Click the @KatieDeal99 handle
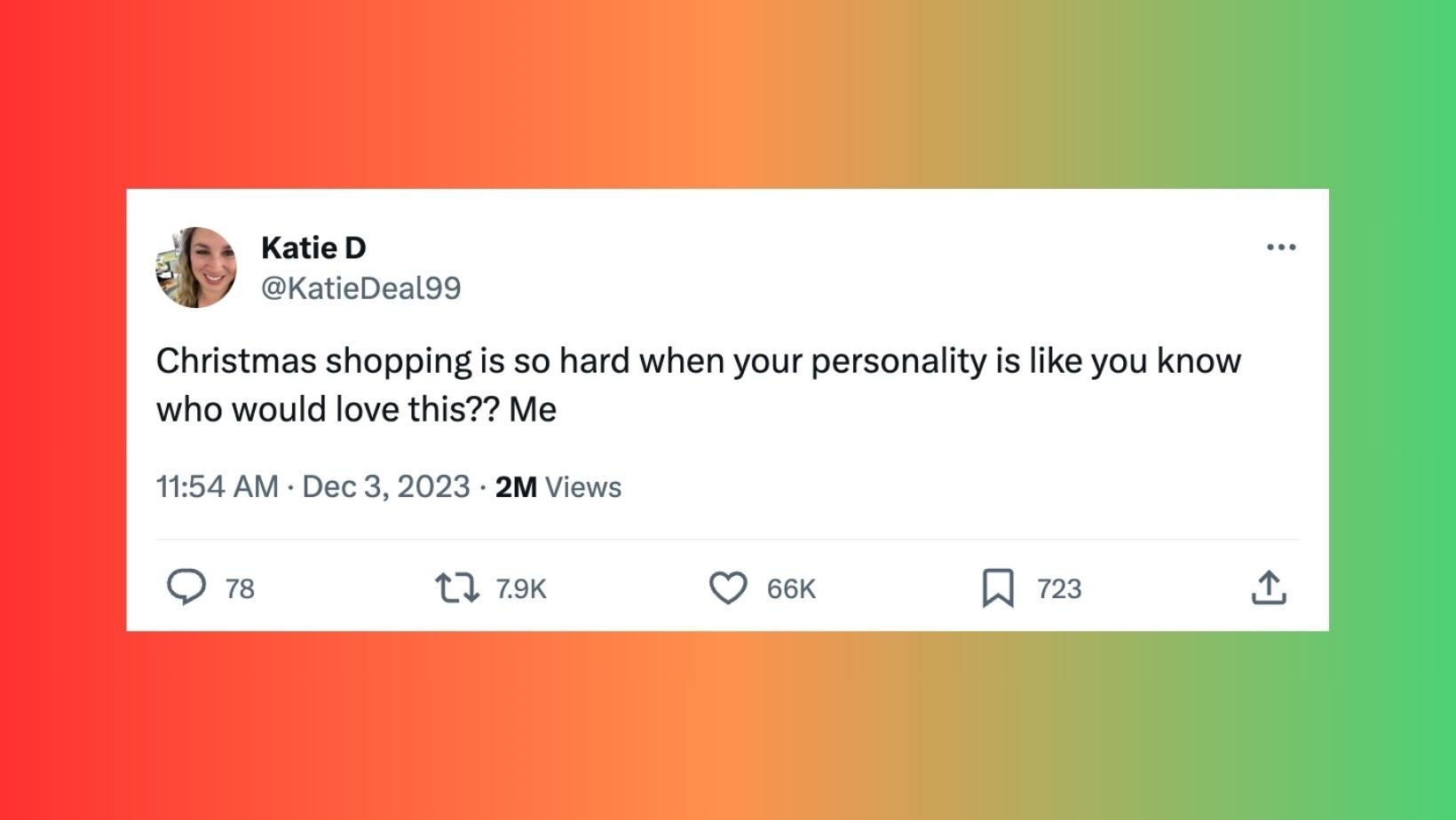 click(x=360, y=288)
